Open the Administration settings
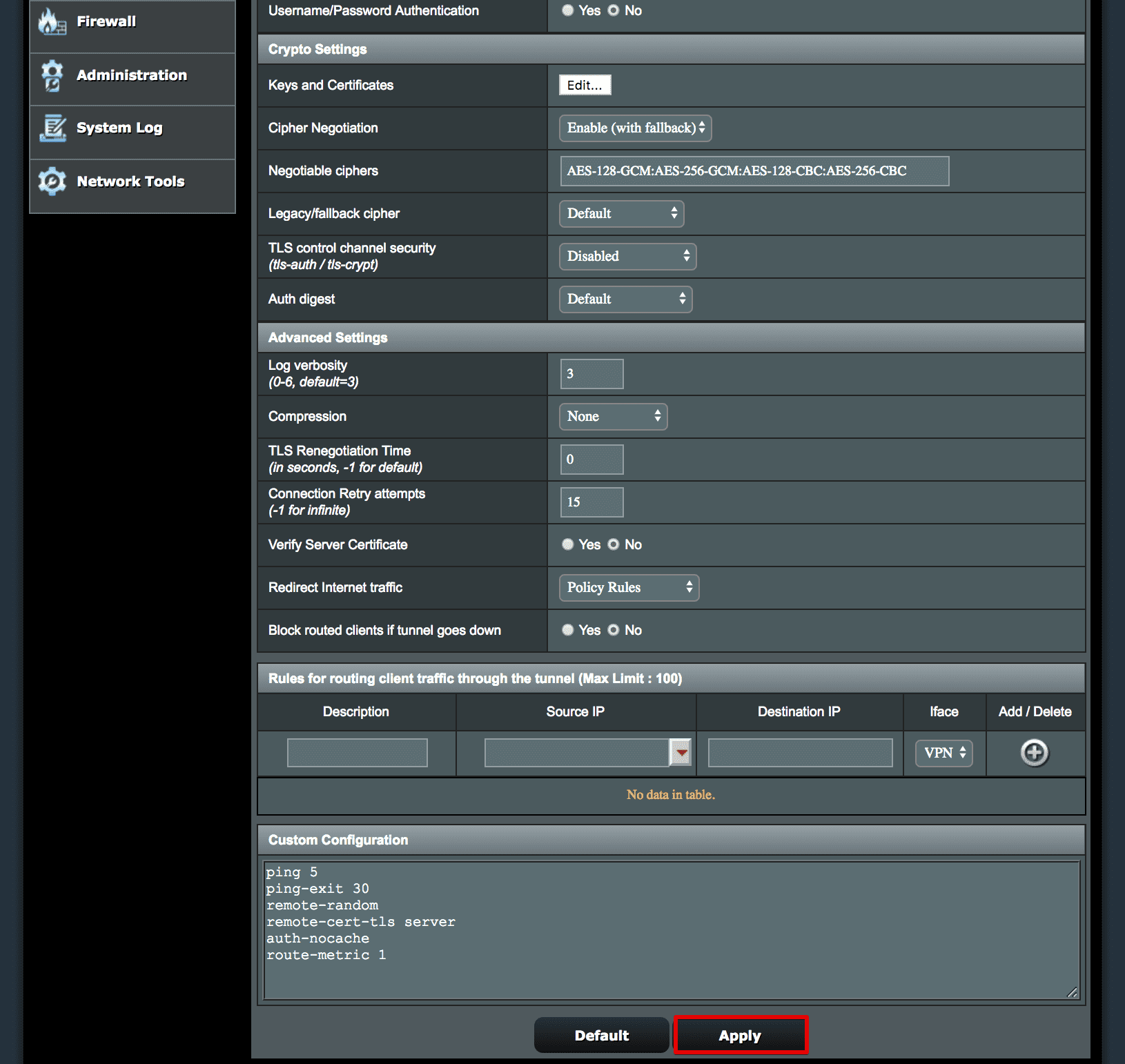The image size is (1125, 1064). pos(131,75)
